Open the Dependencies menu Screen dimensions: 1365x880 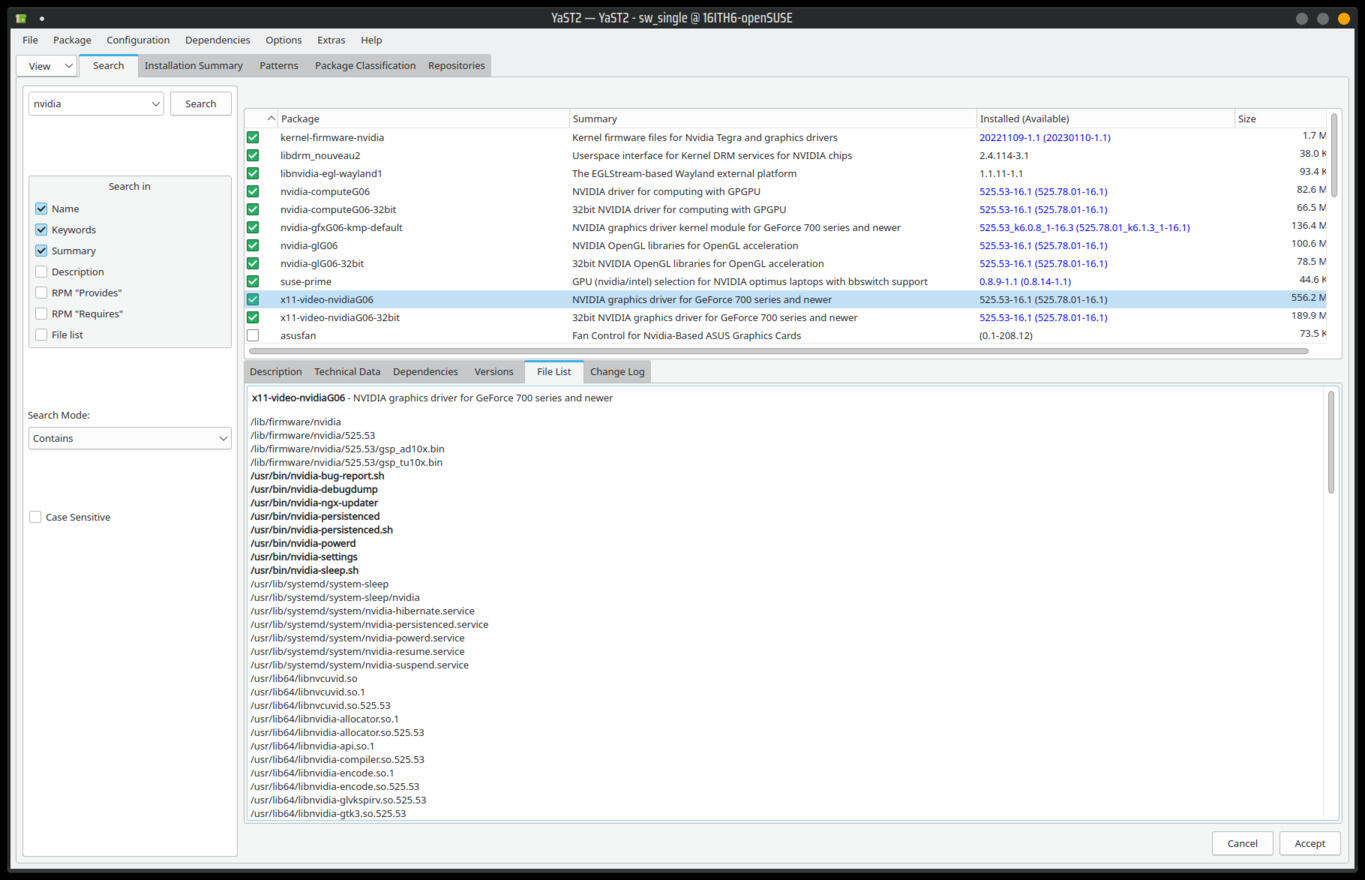coord(218,40)
